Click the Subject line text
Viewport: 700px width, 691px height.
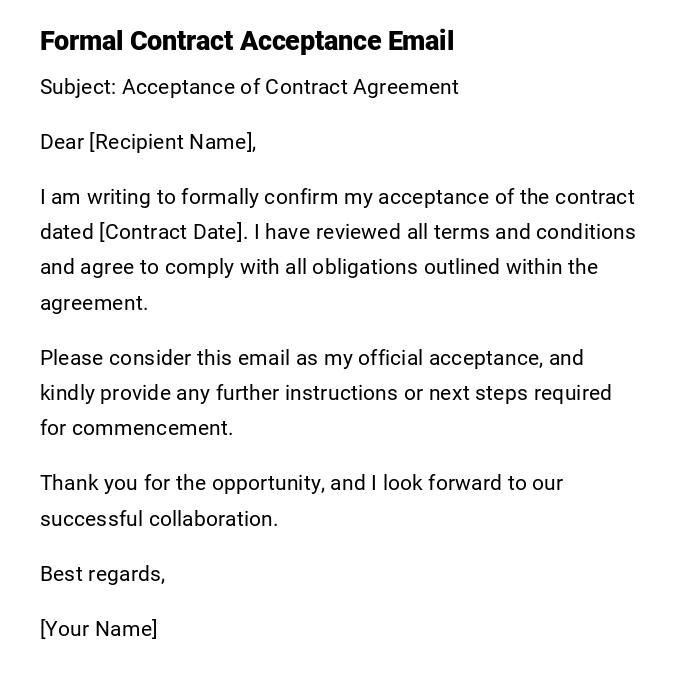pyautogui.click(x=249, y=87)
